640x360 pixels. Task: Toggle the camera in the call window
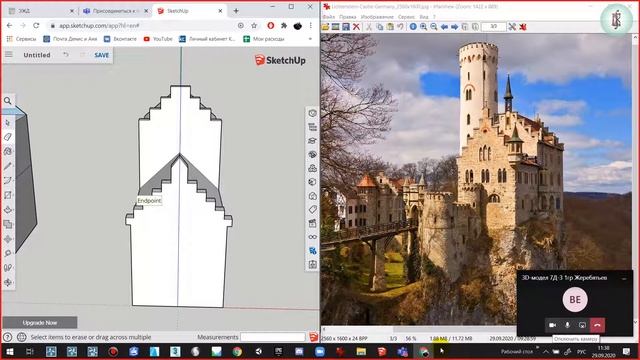pos(553,325)
